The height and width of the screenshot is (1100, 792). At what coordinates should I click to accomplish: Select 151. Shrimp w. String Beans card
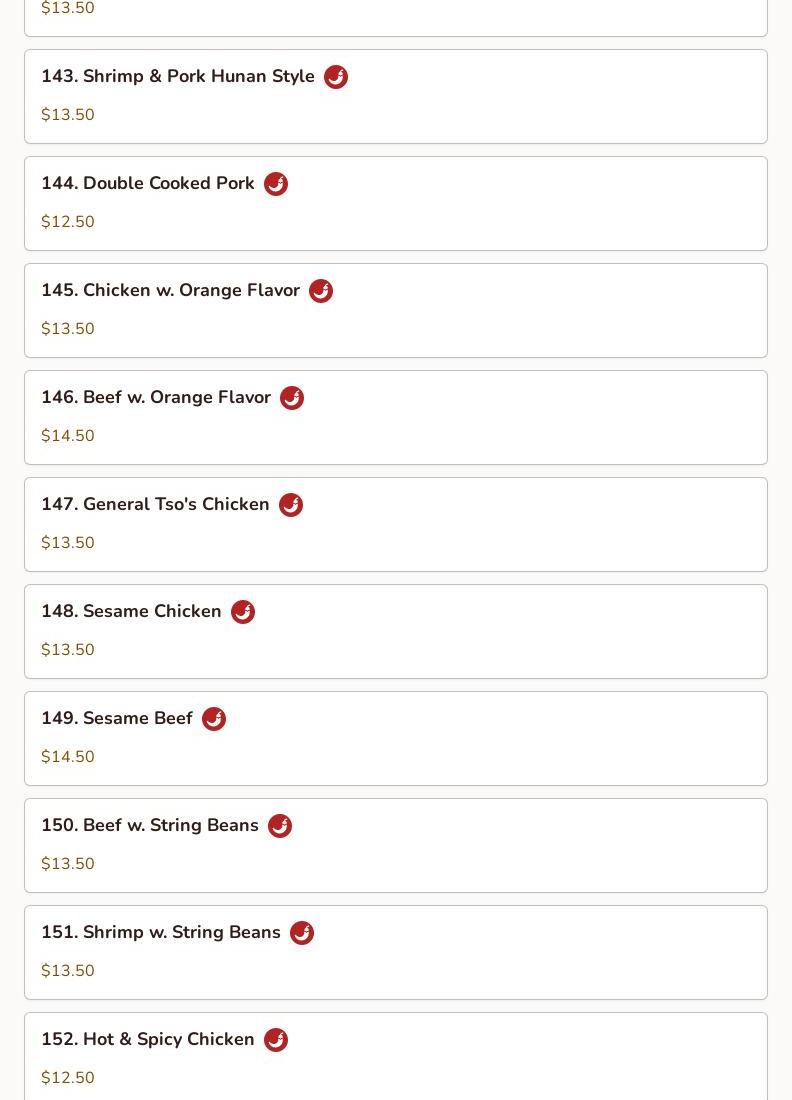[396, 953]
